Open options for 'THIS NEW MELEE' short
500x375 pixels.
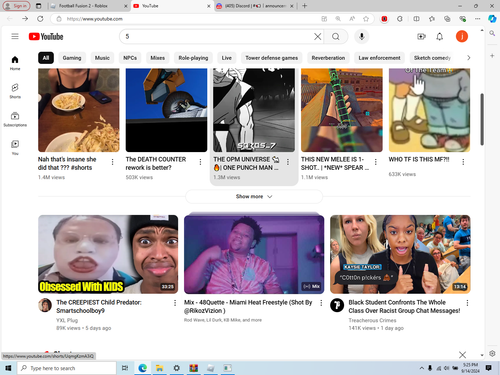coord(376,162)
